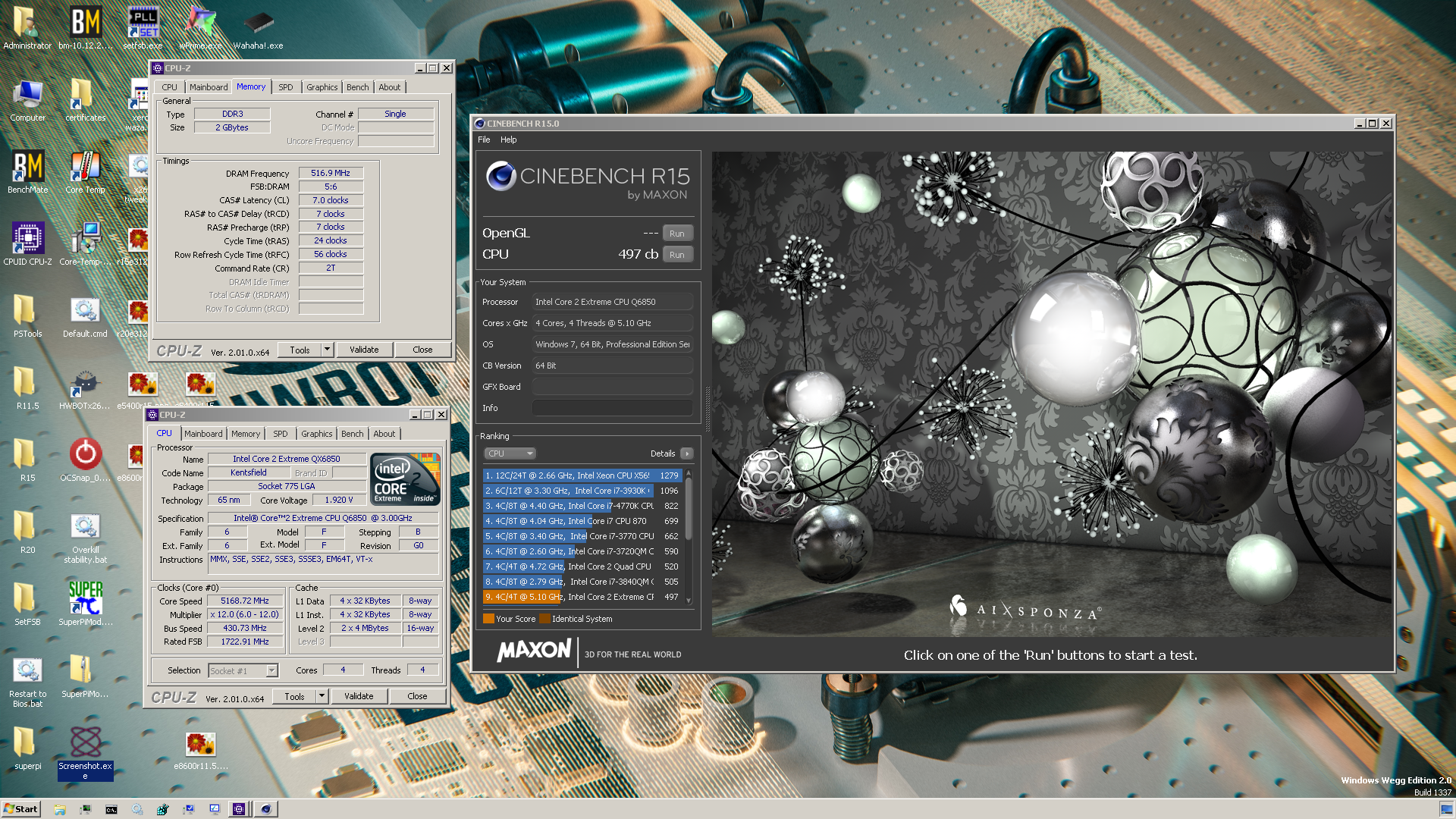Open the SetFSB folder on desktop
This screenshot has height=819, width=1456.
click(27, 604)
